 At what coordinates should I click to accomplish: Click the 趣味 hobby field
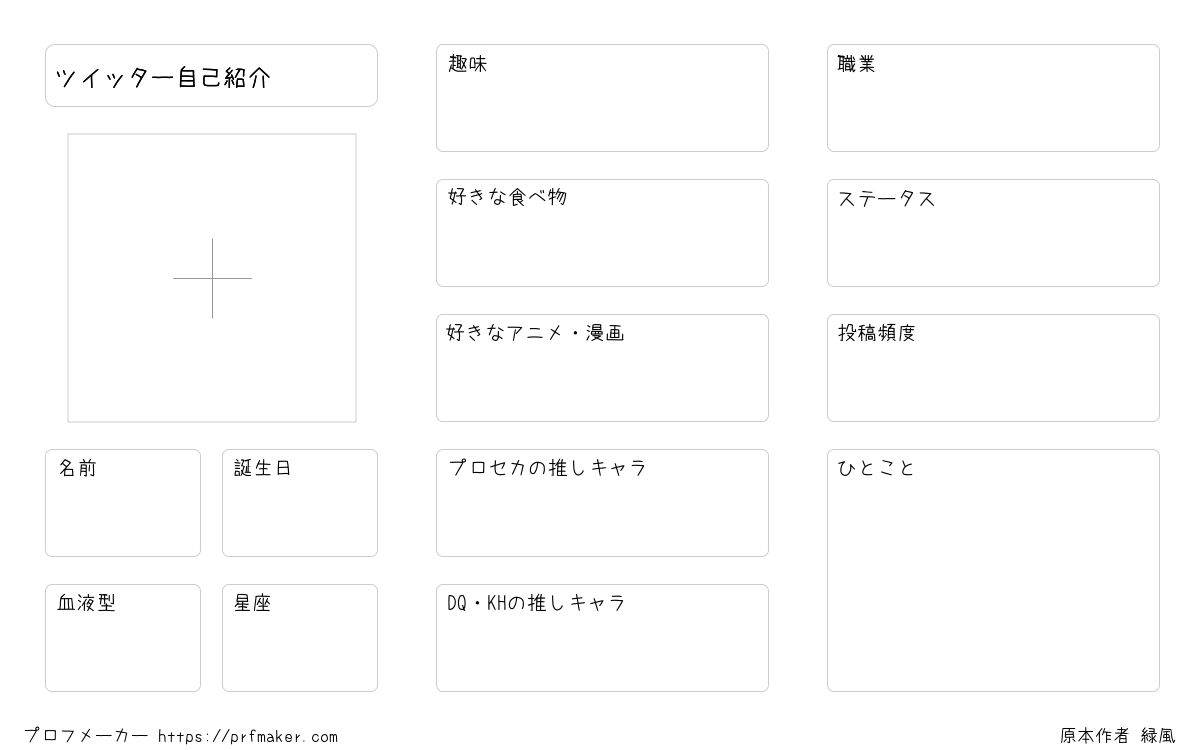click(602, 98)
